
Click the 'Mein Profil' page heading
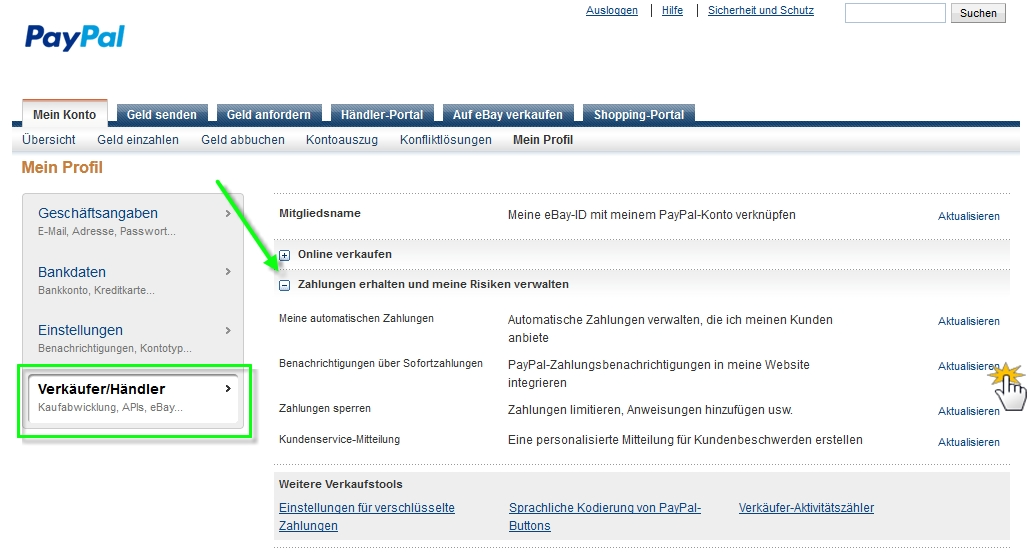pyautogui.click(x=62, y=168)
